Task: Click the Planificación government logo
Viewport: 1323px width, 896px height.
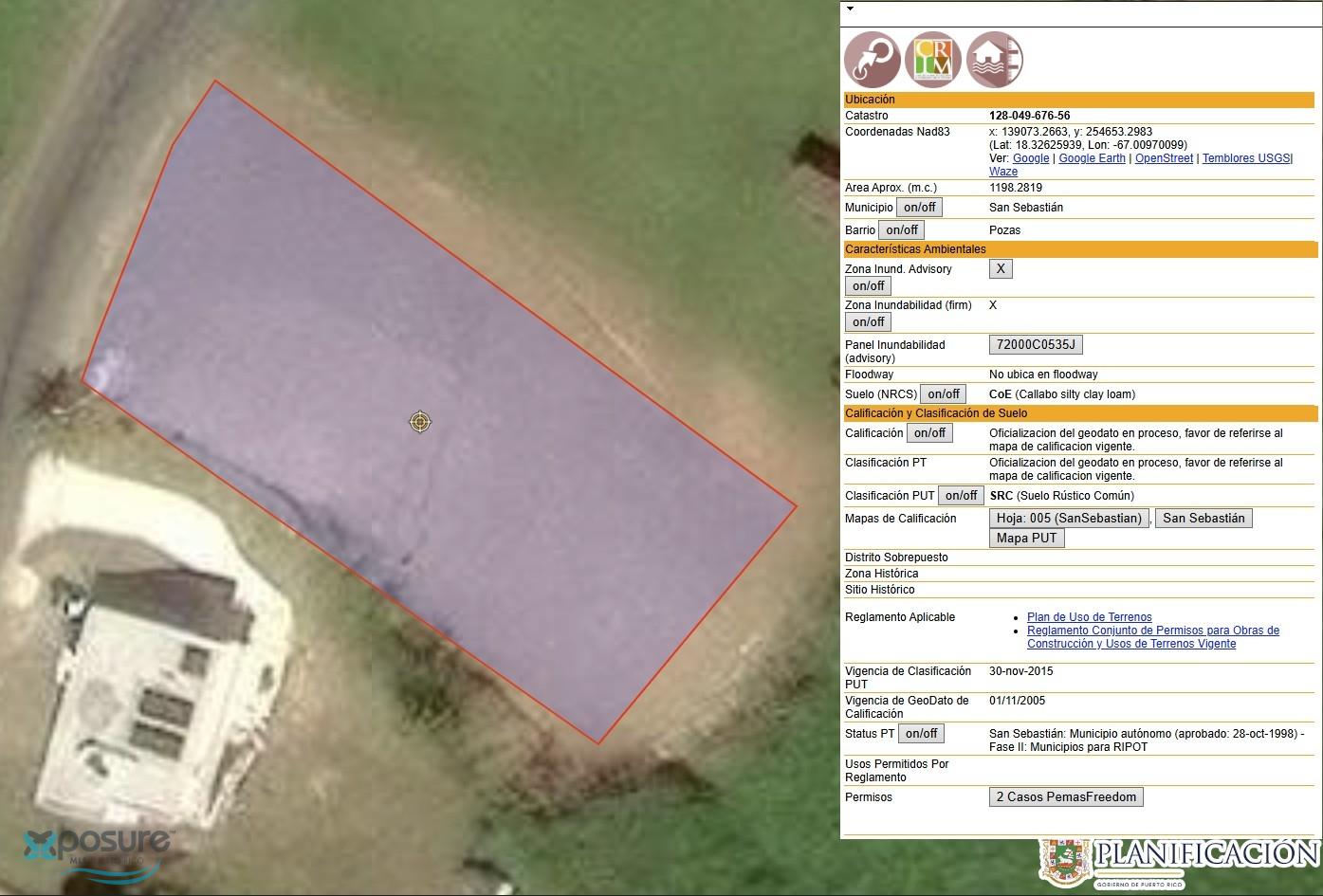Action: pyautogui.click(x=1180, y=861)
